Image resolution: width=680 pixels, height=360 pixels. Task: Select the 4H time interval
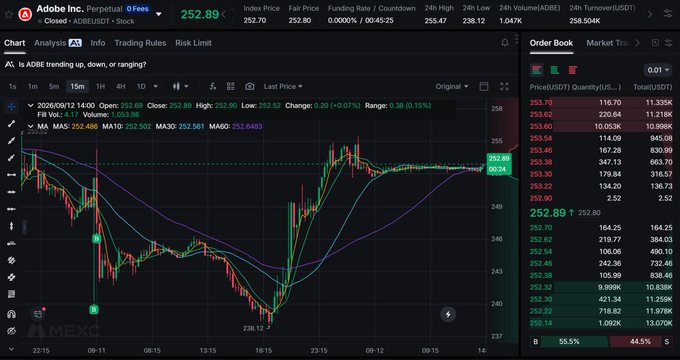coord(121,86)
